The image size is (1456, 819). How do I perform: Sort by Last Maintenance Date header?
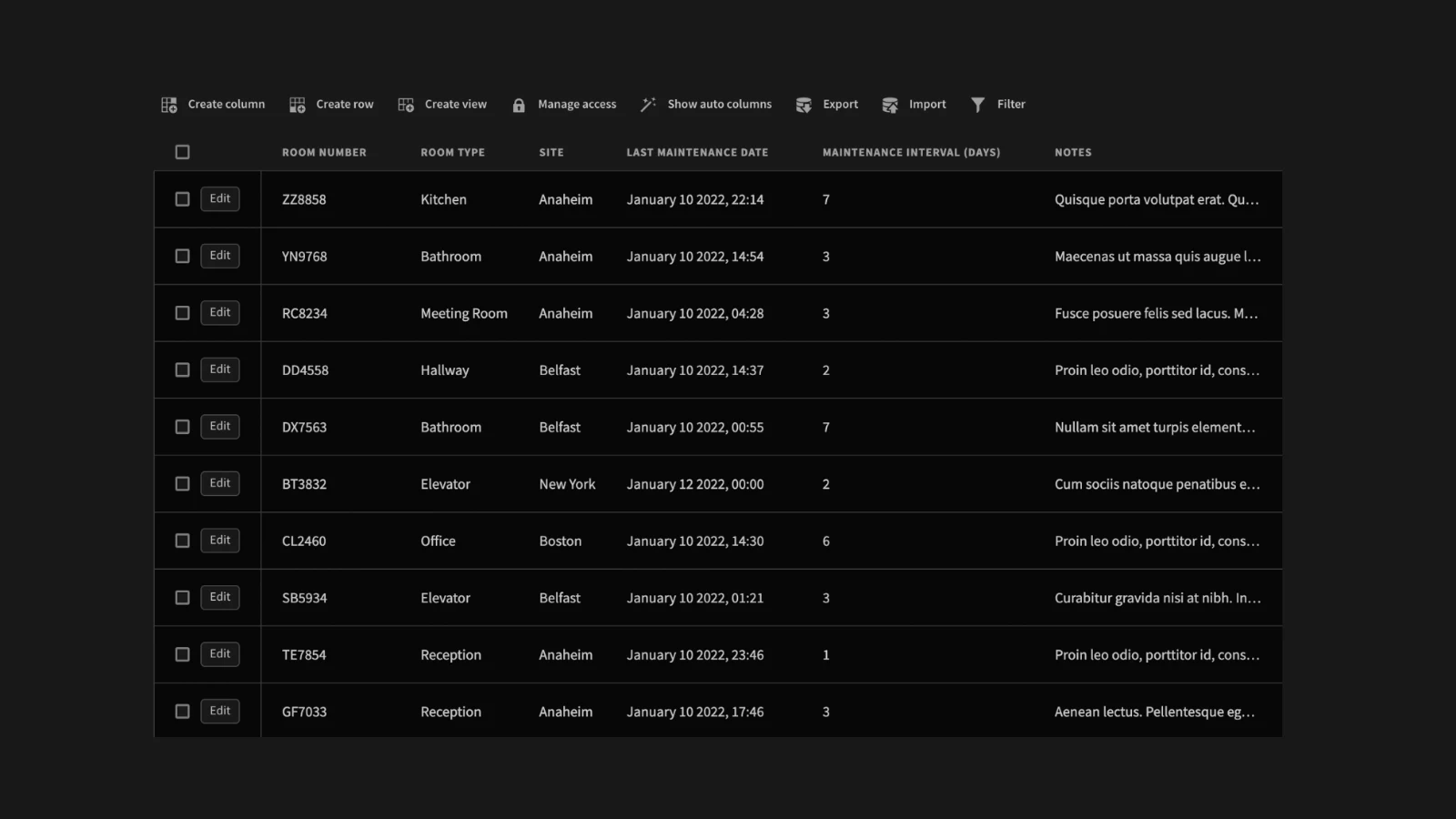697,153
